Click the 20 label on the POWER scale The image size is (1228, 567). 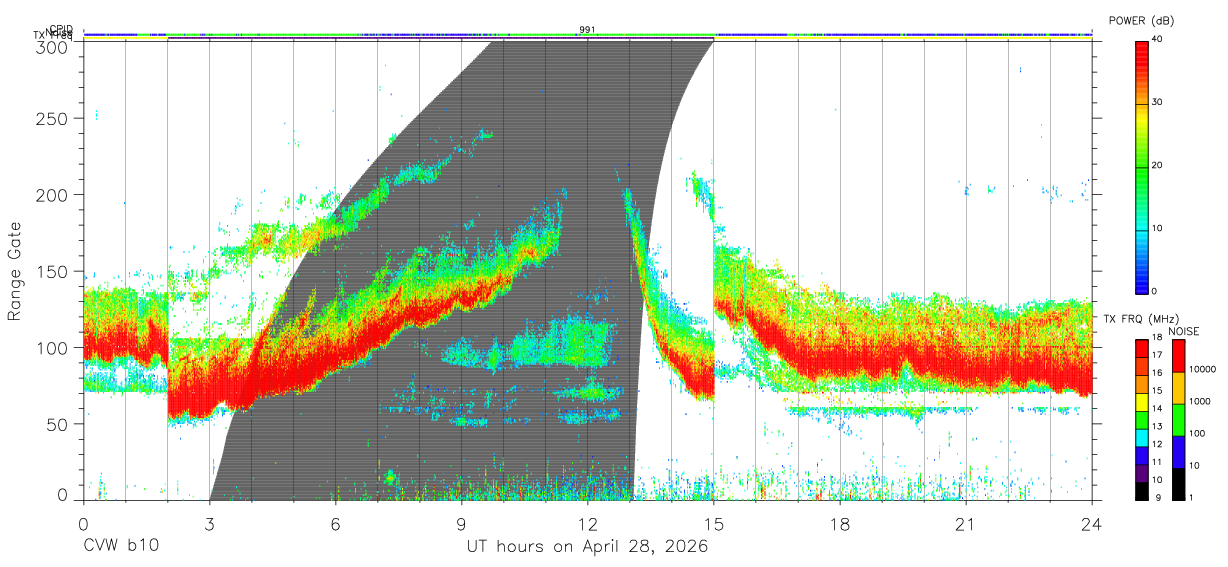(x=1158, y=165)
